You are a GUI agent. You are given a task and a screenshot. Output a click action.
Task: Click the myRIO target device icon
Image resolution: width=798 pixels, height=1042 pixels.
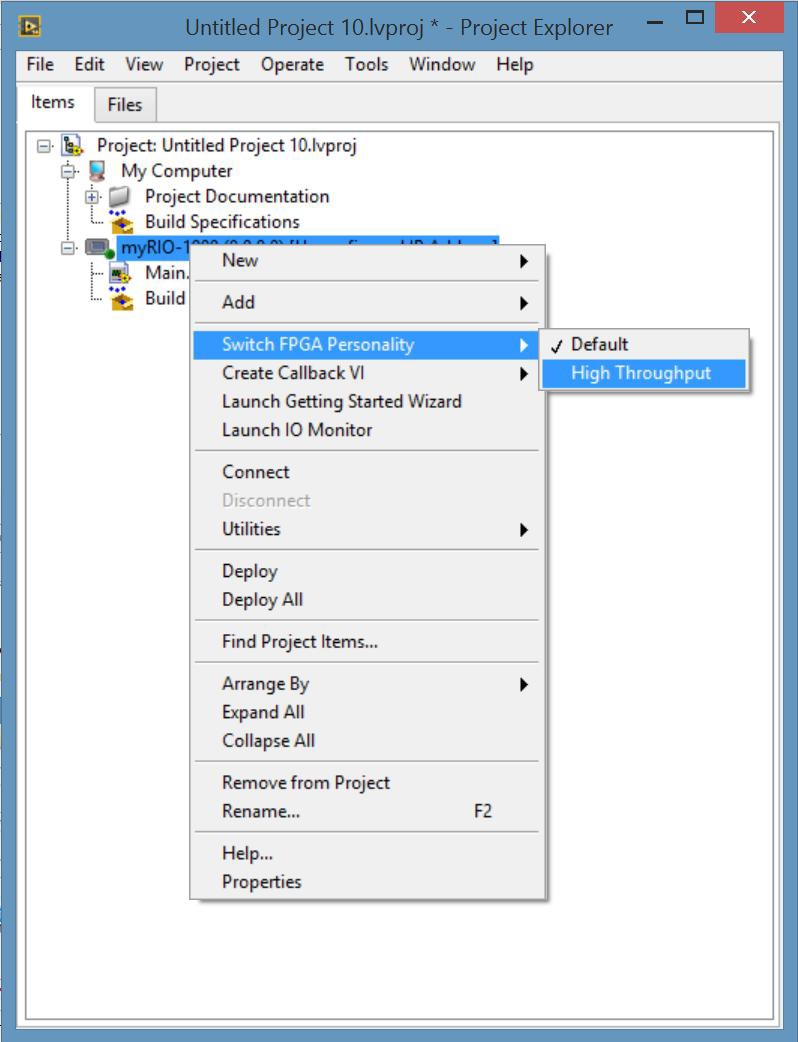point(97,248)
